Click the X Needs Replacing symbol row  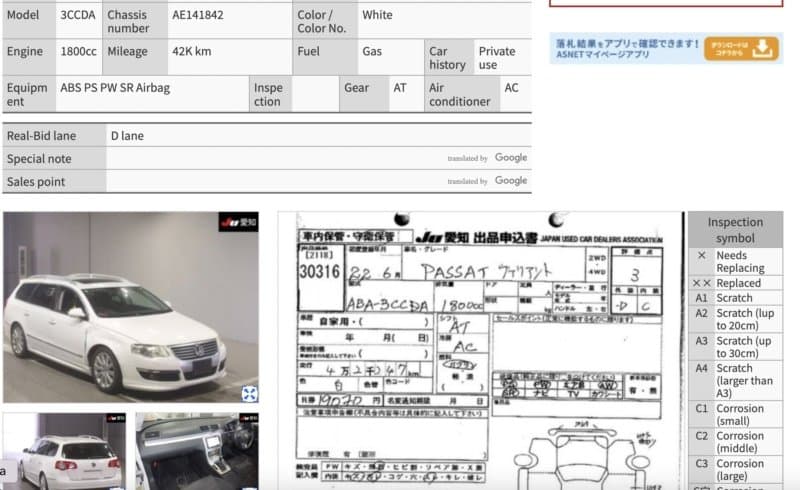(x=735, y=261)
